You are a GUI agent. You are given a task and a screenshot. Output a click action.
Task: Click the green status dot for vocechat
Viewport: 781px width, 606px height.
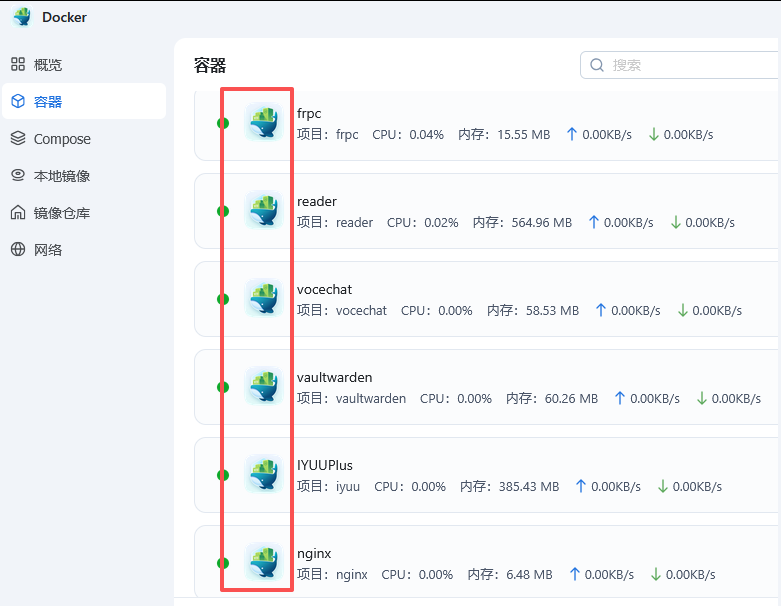pos(224,299)
